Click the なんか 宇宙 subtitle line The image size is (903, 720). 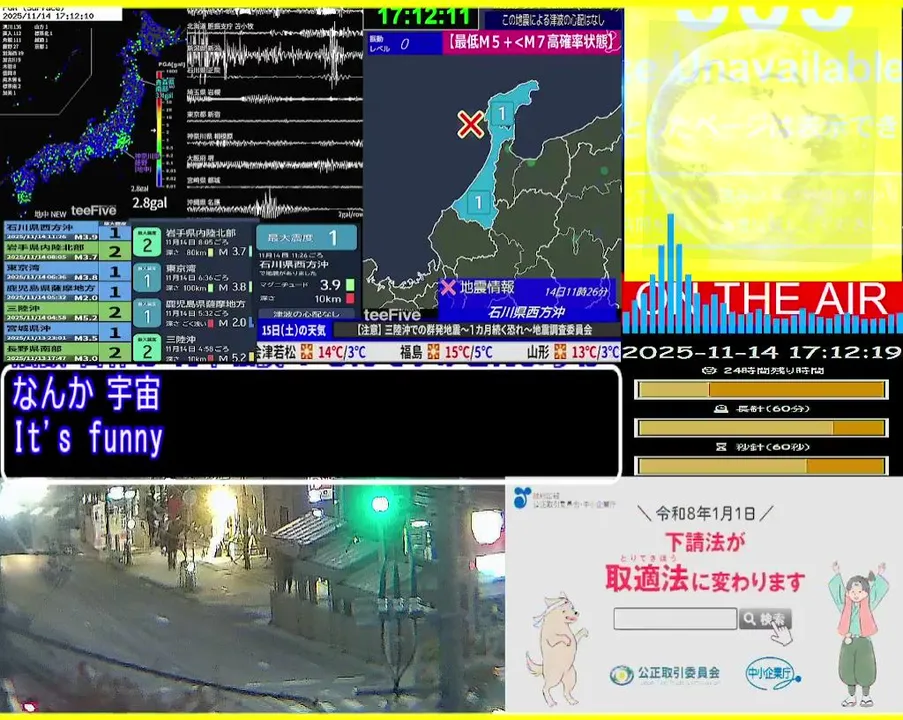86,393
